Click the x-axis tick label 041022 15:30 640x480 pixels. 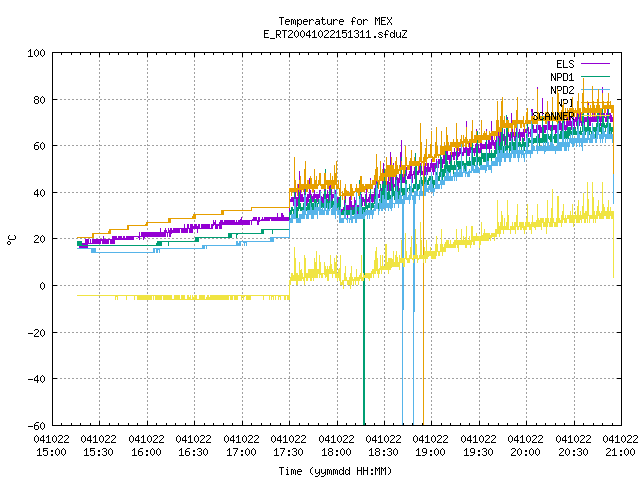pyautogui.click(x=99, y=446)
